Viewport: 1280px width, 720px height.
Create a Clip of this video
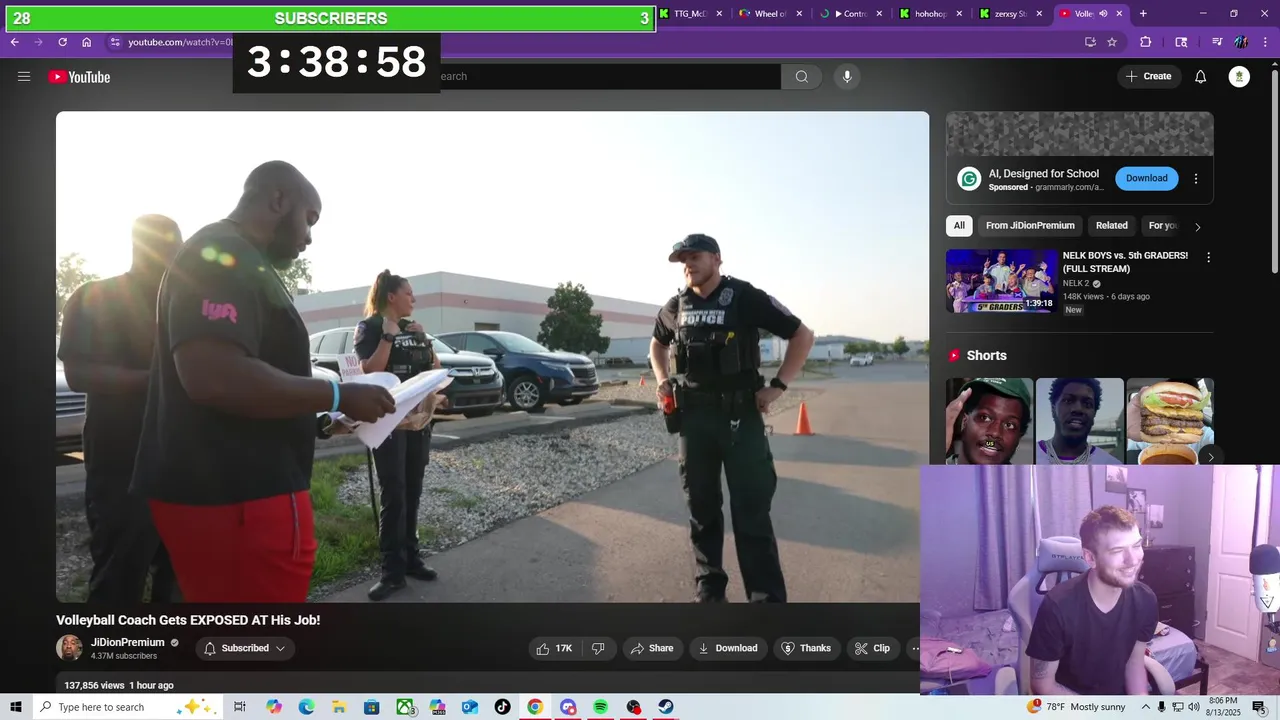click(x=872, y=648)
